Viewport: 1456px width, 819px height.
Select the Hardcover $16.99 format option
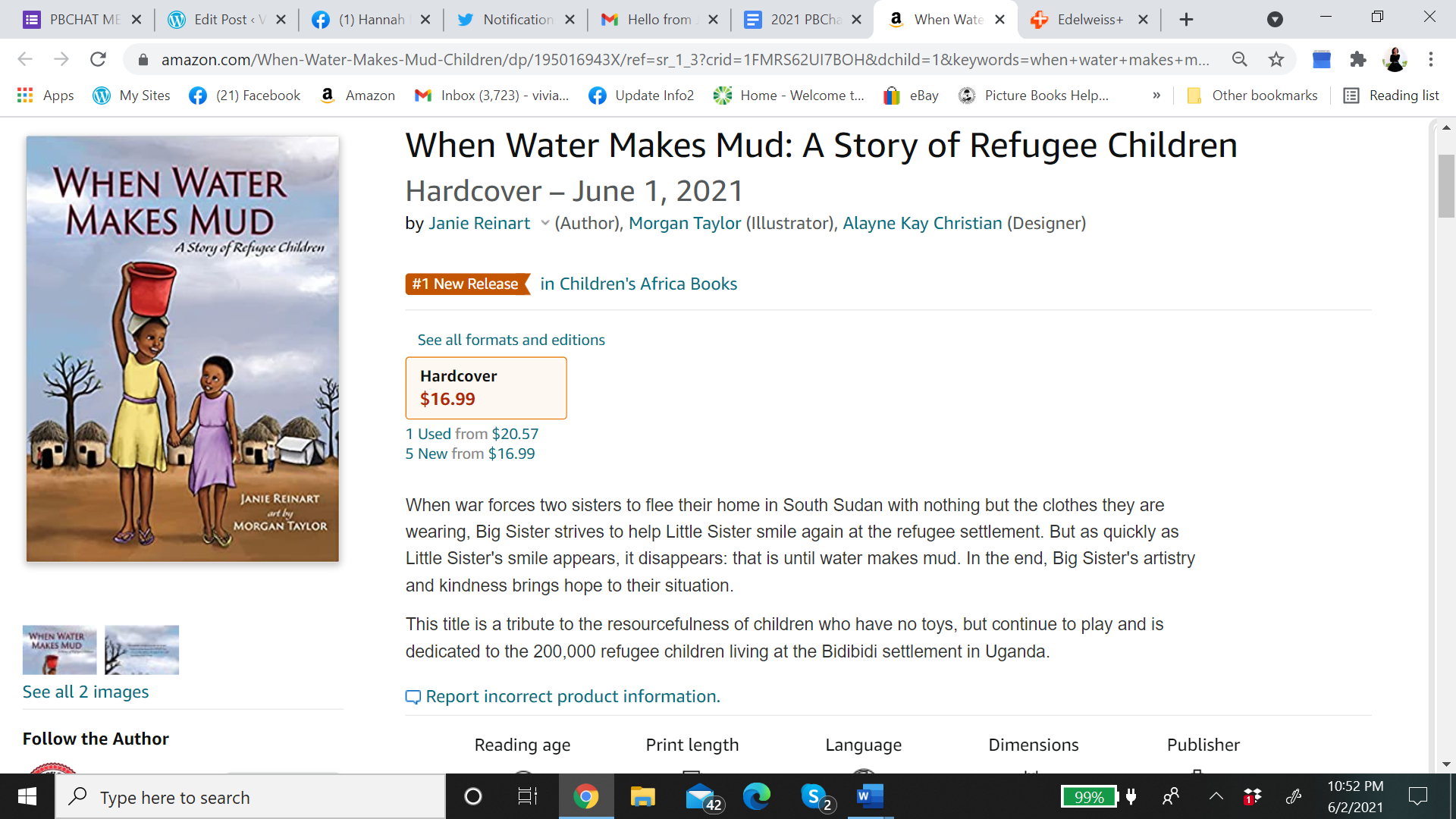tap(486, 388)
